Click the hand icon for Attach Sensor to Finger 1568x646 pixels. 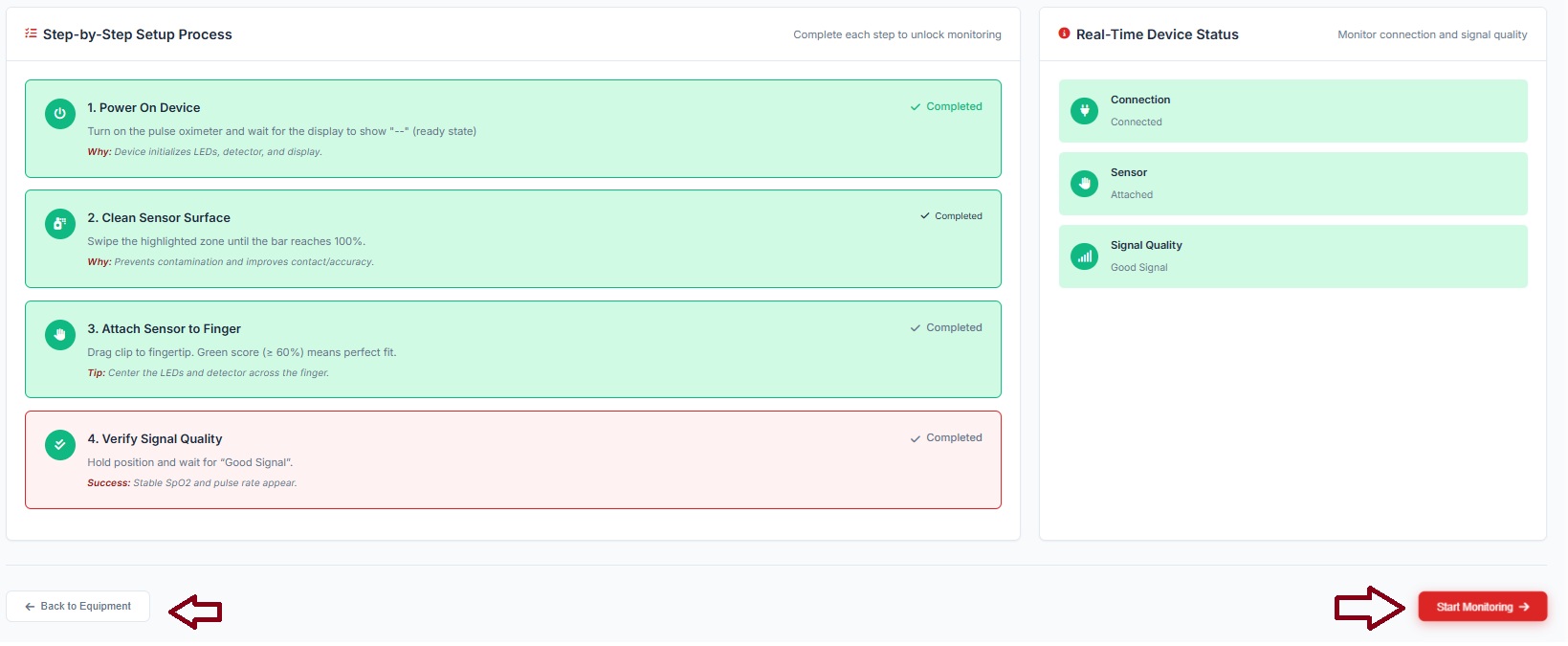59,335
